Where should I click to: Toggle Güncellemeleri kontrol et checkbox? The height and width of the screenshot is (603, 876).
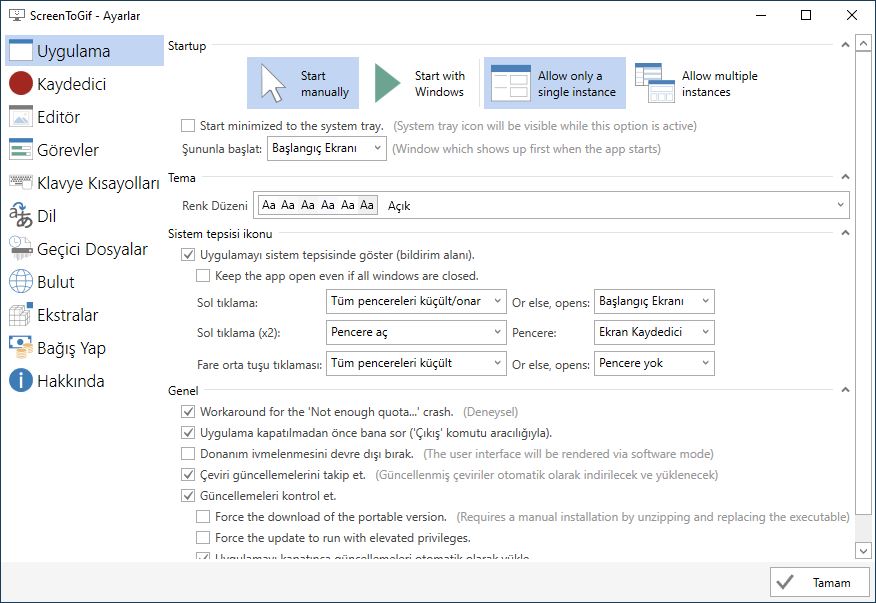(188, 495)
